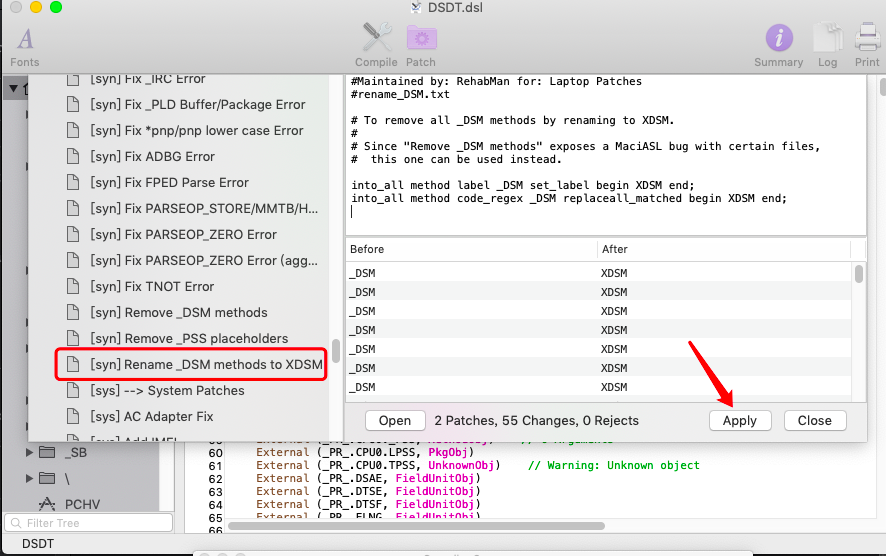Click the Print toolbar icon
Screen dimensions: 886x556
point(867,37)
